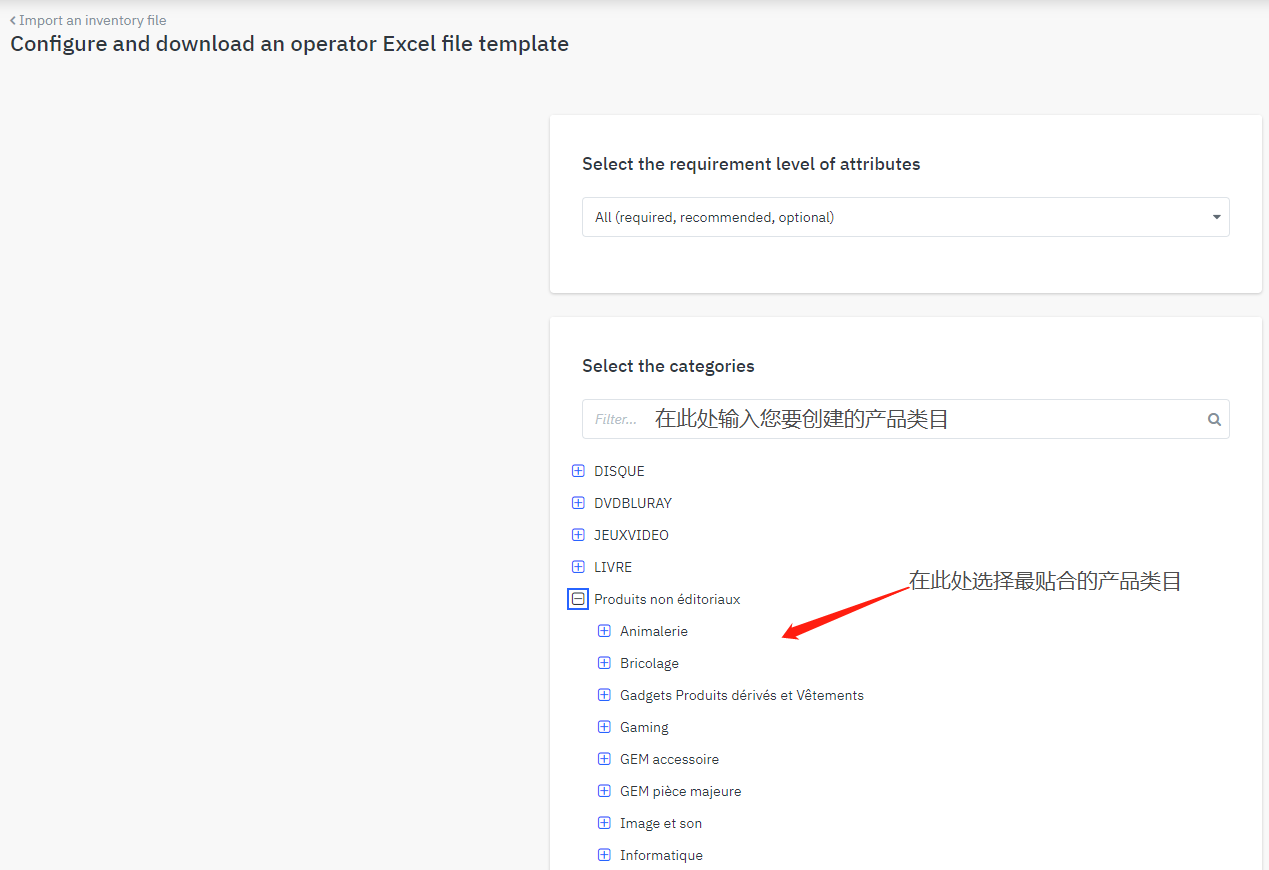Click the search magnifier icon in filter
Viewport: 1269px width, 870px height.
point(1214,420)
